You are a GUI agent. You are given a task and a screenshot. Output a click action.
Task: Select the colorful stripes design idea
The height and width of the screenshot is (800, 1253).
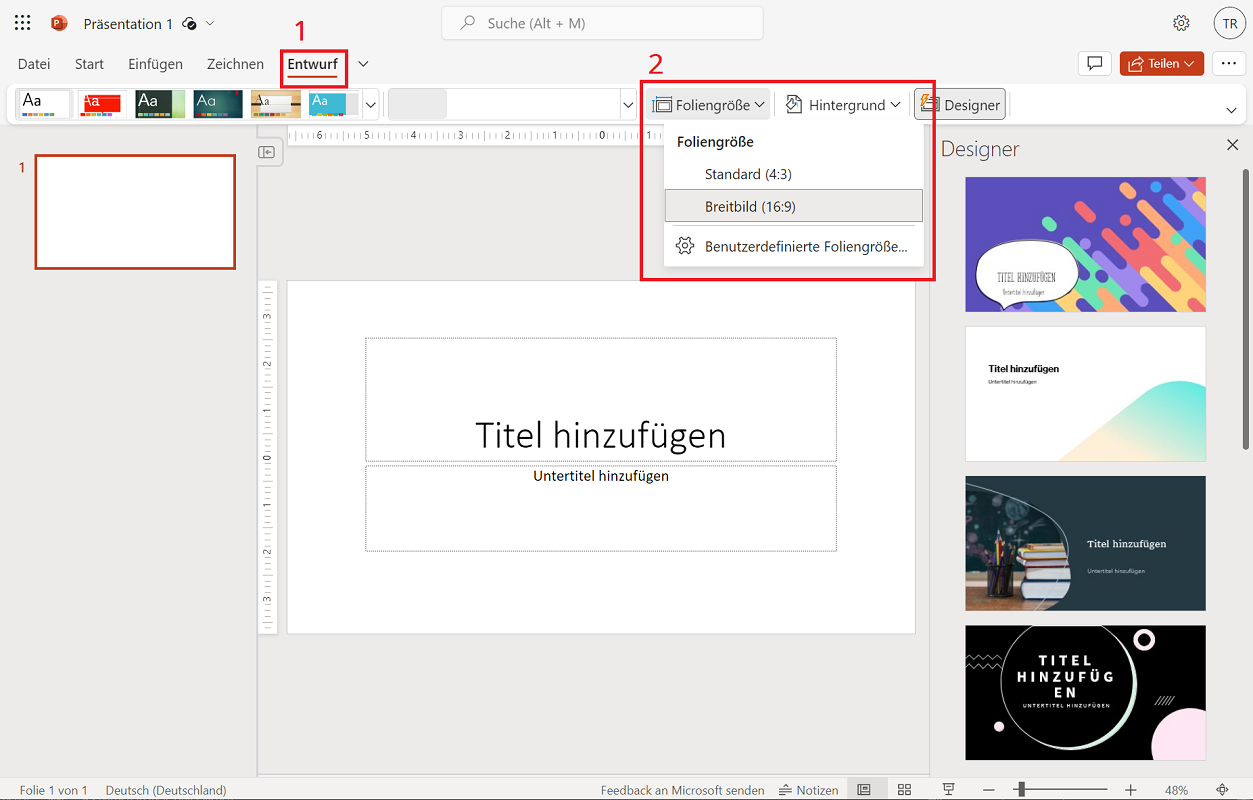pos(1085,244)
